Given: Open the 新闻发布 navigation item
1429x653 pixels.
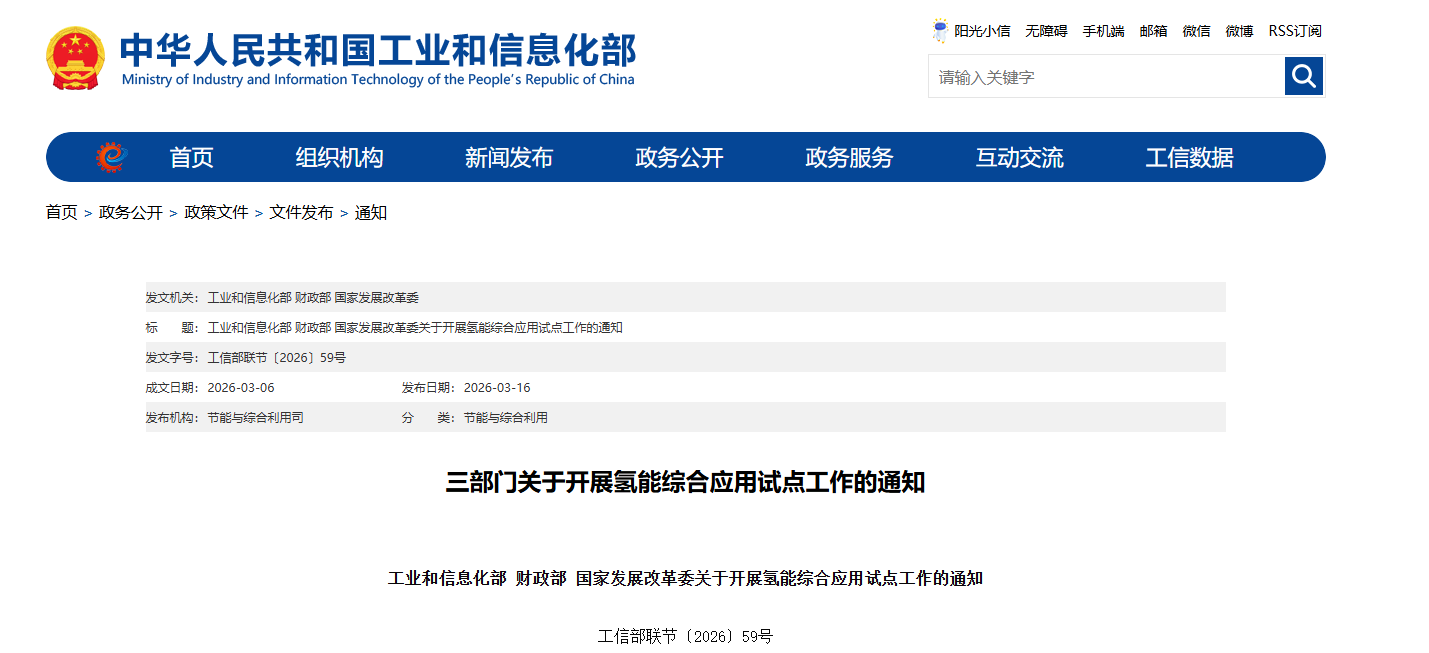Looking at the screenshot, I should coord(509,158).
